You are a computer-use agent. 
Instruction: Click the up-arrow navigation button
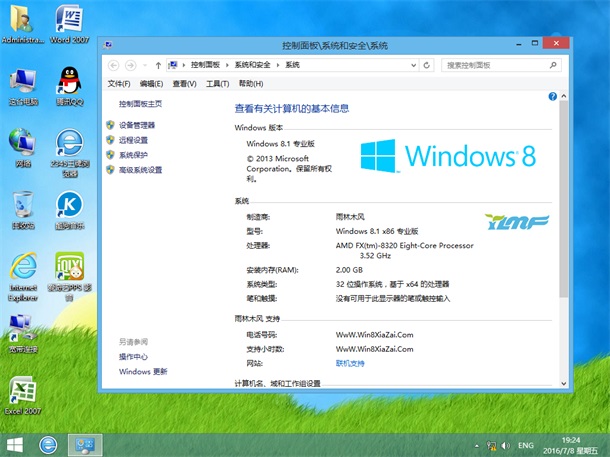158,65
